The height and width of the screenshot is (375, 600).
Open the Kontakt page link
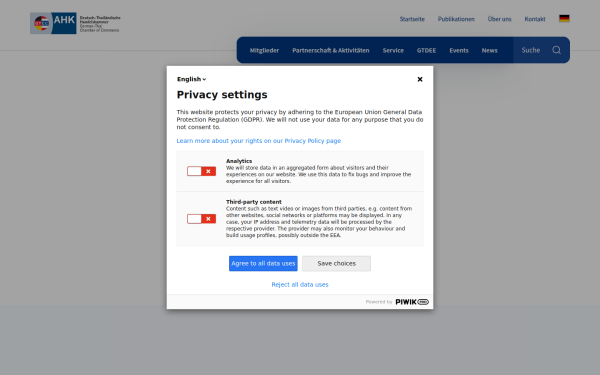click(535, 19)
